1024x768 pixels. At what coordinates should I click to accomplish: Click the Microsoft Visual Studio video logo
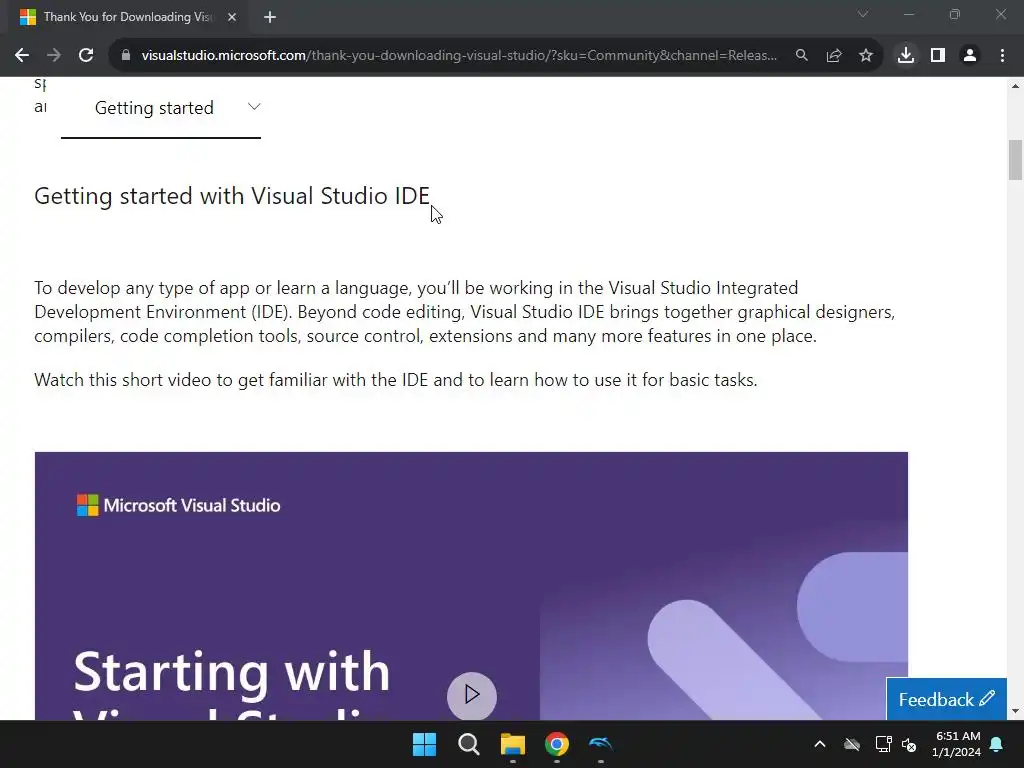[178, 505]
